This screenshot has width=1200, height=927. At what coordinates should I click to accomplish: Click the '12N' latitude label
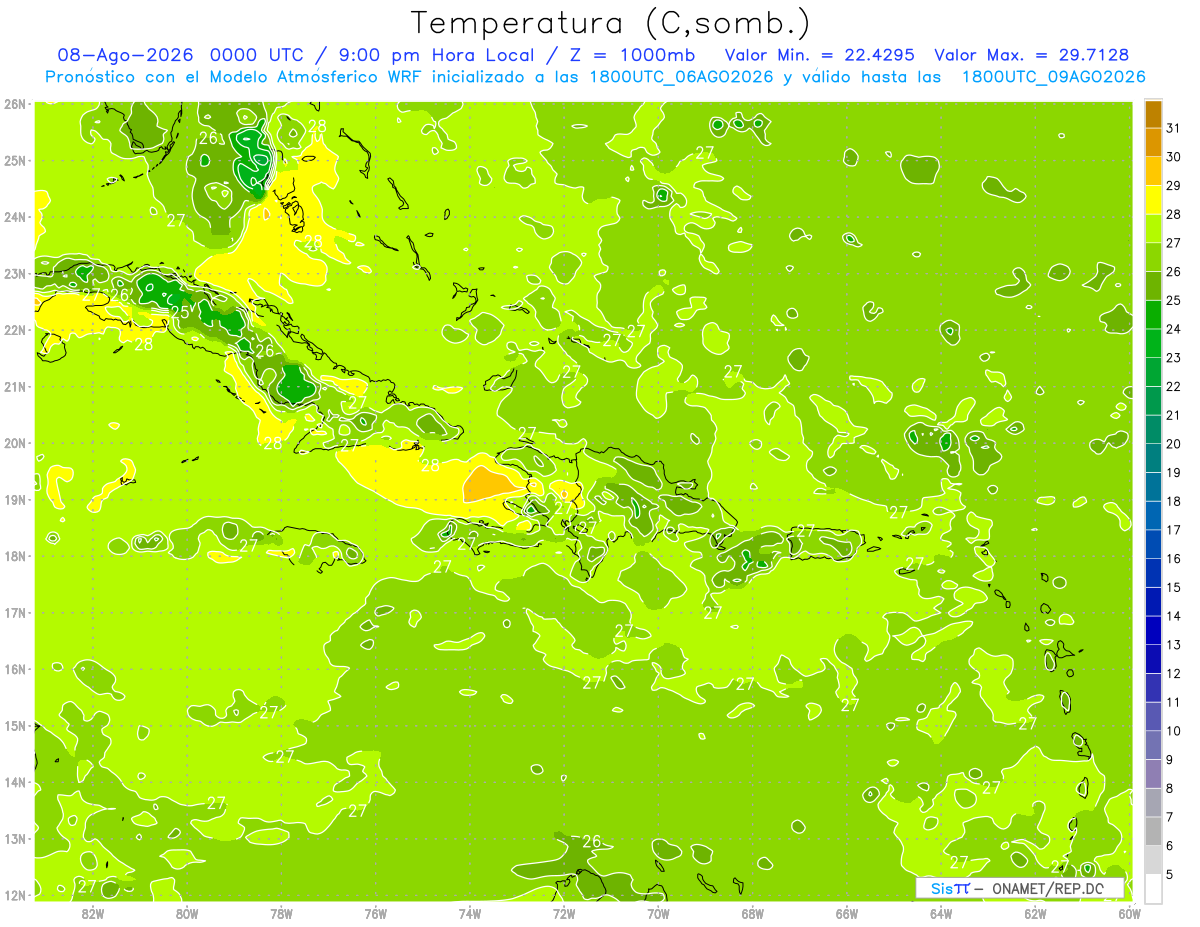(x=15, y=895)
